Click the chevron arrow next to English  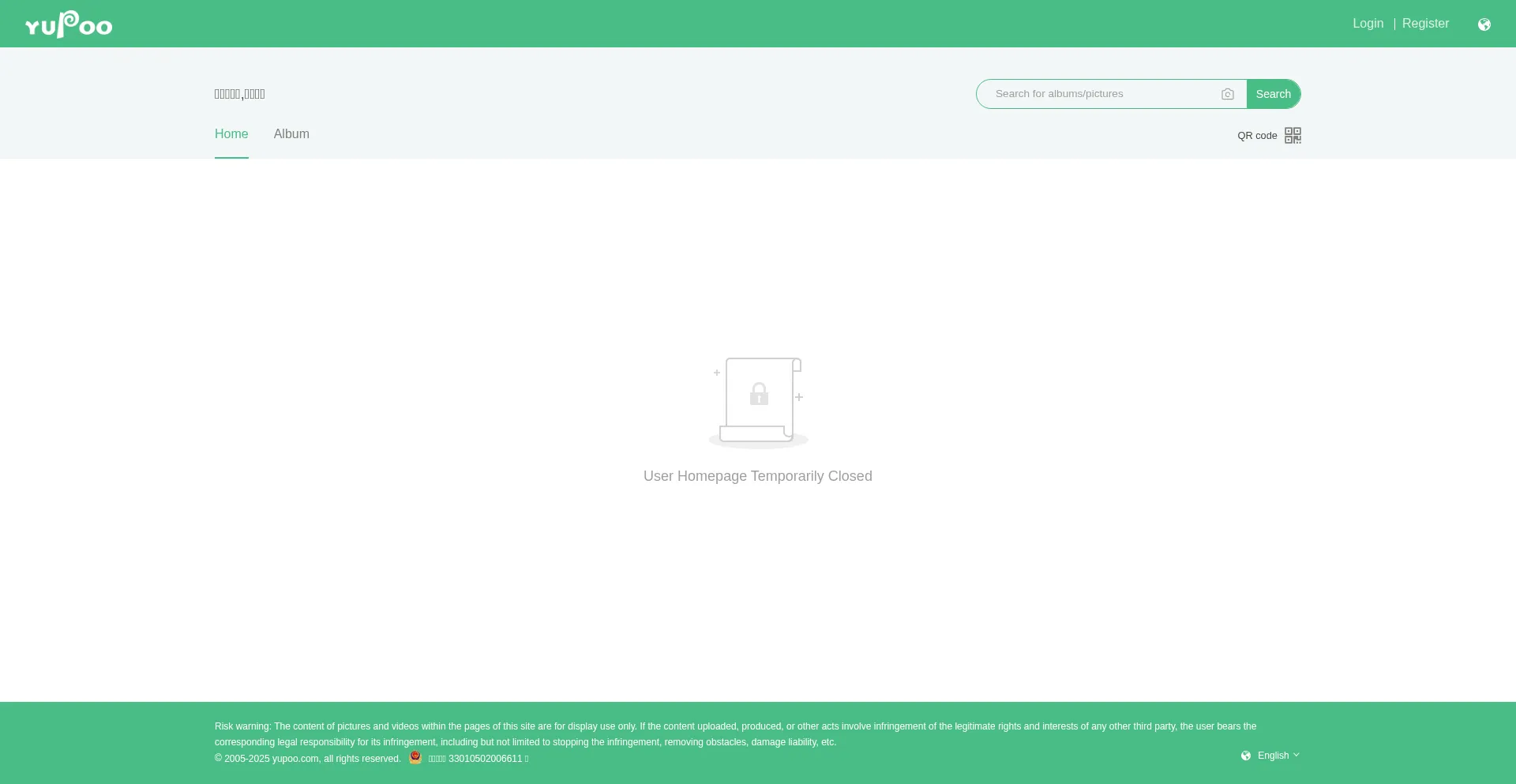click(x=1296, y=756)
